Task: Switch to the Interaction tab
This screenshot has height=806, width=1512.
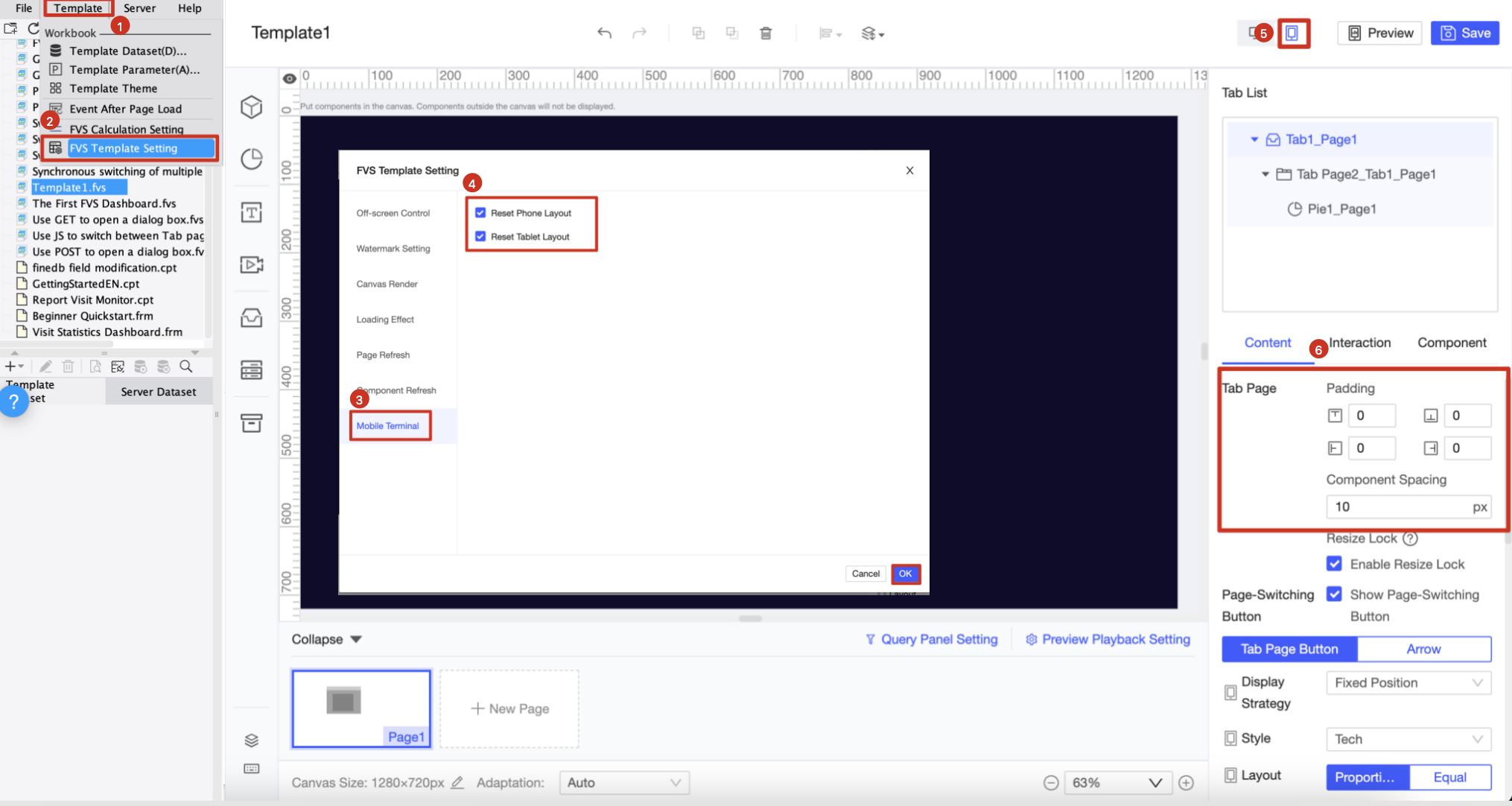Action: pyautogui.click(x=1359, y=343)
